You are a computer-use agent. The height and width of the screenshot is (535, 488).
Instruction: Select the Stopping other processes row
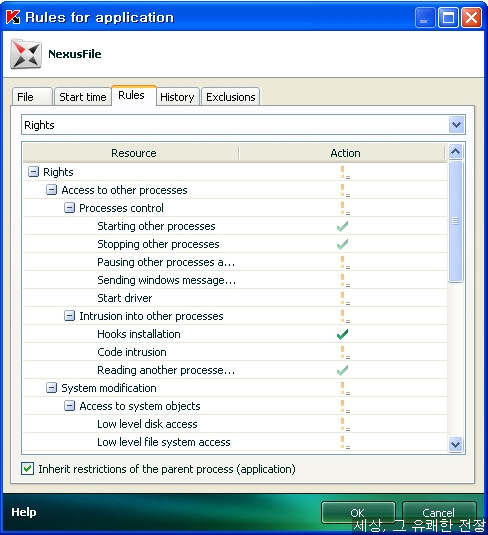(235, 244)
